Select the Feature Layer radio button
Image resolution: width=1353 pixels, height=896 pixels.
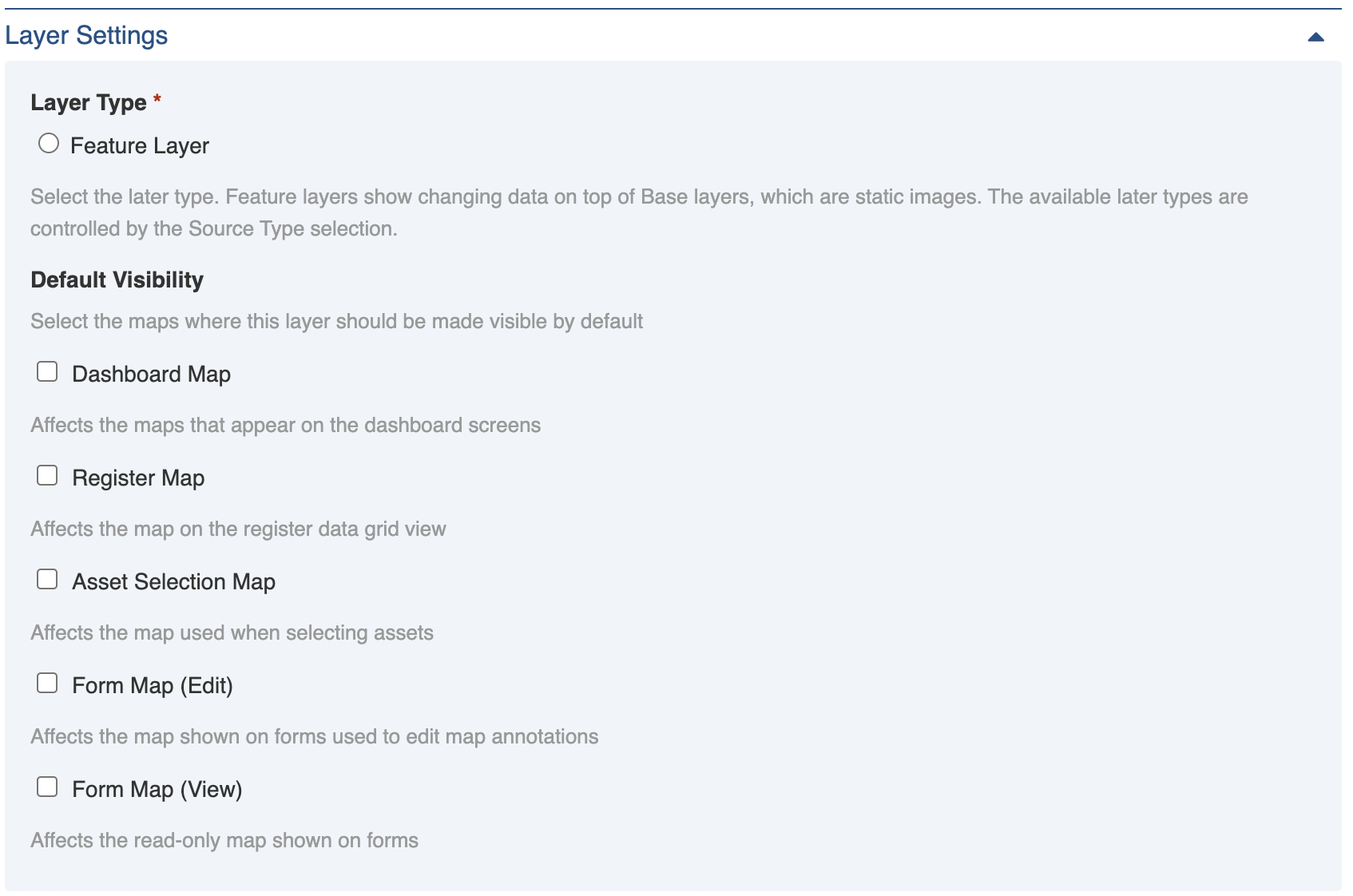pos(49,143)
